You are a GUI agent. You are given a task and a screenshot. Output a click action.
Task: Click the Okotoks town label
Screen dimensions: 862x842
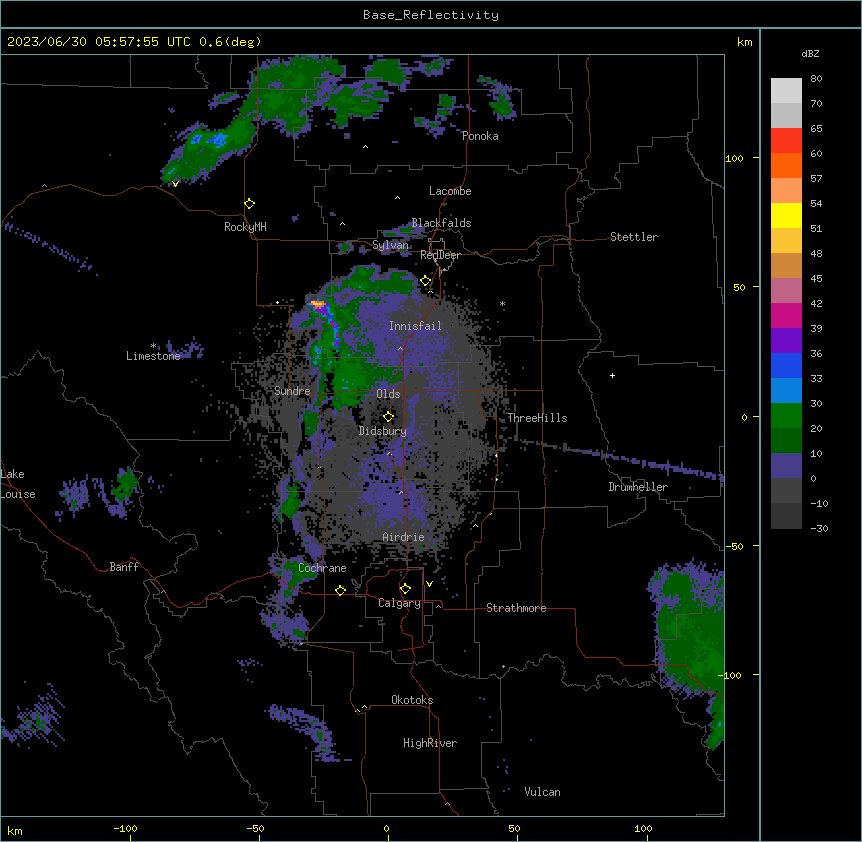412,700
